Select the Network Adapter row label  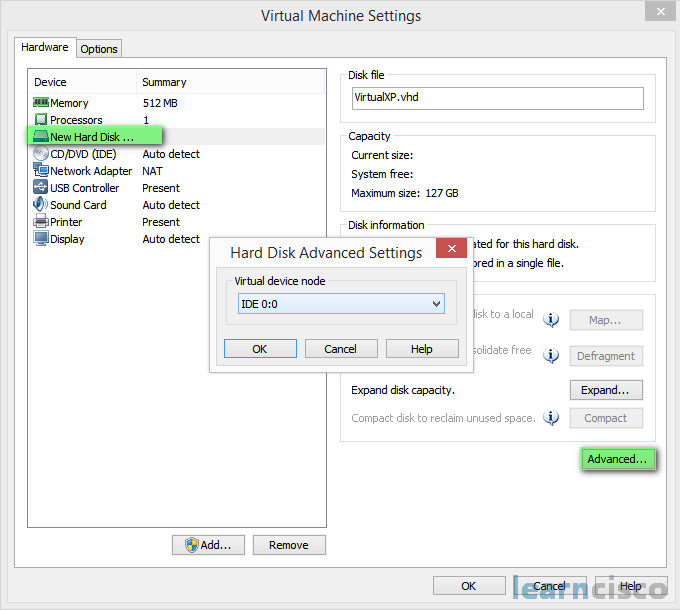click(91, 171)
